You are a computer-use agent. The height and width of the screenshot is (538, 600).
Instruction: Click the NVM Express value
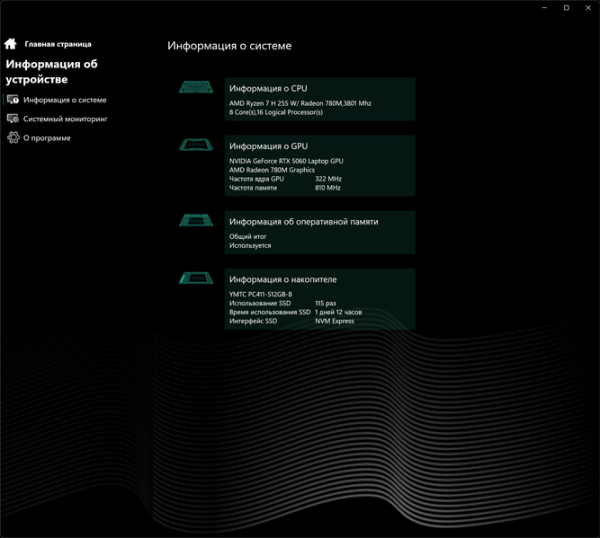tap(334, 321)
